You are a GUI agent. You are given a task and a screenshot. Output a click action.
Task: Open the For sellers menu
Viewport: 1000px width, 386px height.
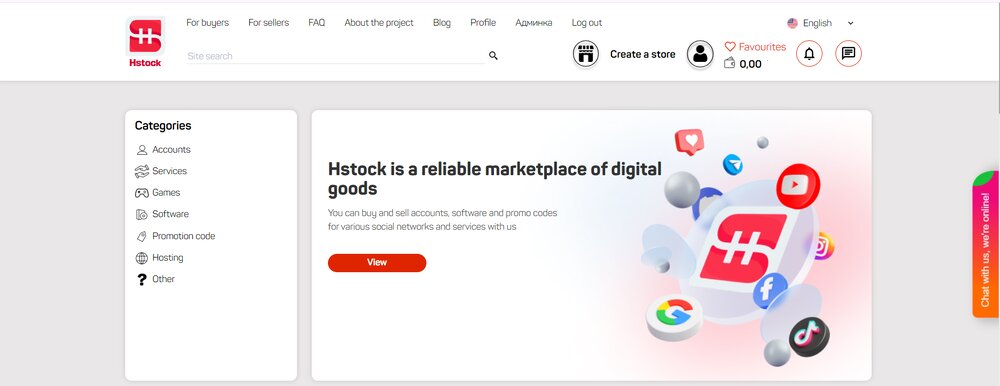pyautogui.click(x=268, y=22)
